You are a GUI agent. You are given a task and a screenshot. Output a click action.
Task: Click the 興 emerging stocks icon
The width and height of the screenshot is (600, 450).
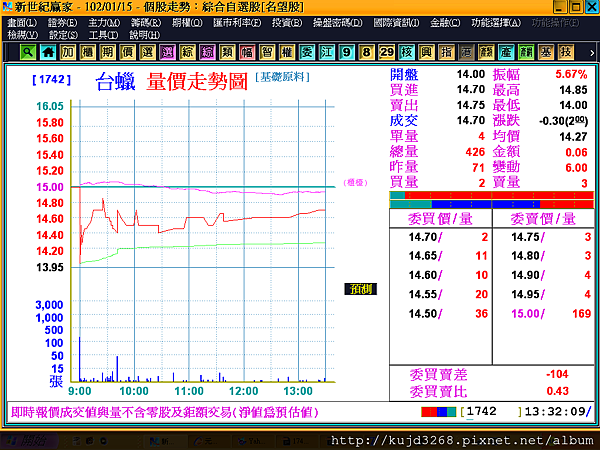(426, 52)
